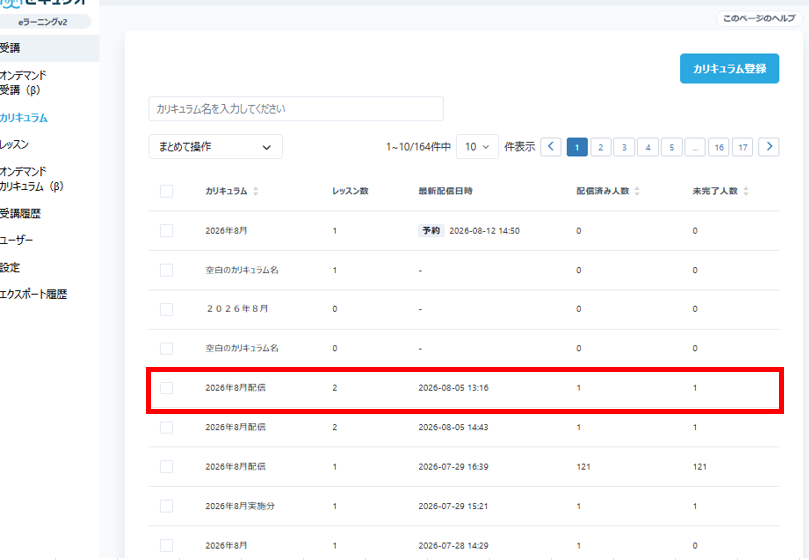Click the date 2026-07-29 15:21
Image resolution: width=809 pixels, height=560 pixels.
[x=454, y=506]
